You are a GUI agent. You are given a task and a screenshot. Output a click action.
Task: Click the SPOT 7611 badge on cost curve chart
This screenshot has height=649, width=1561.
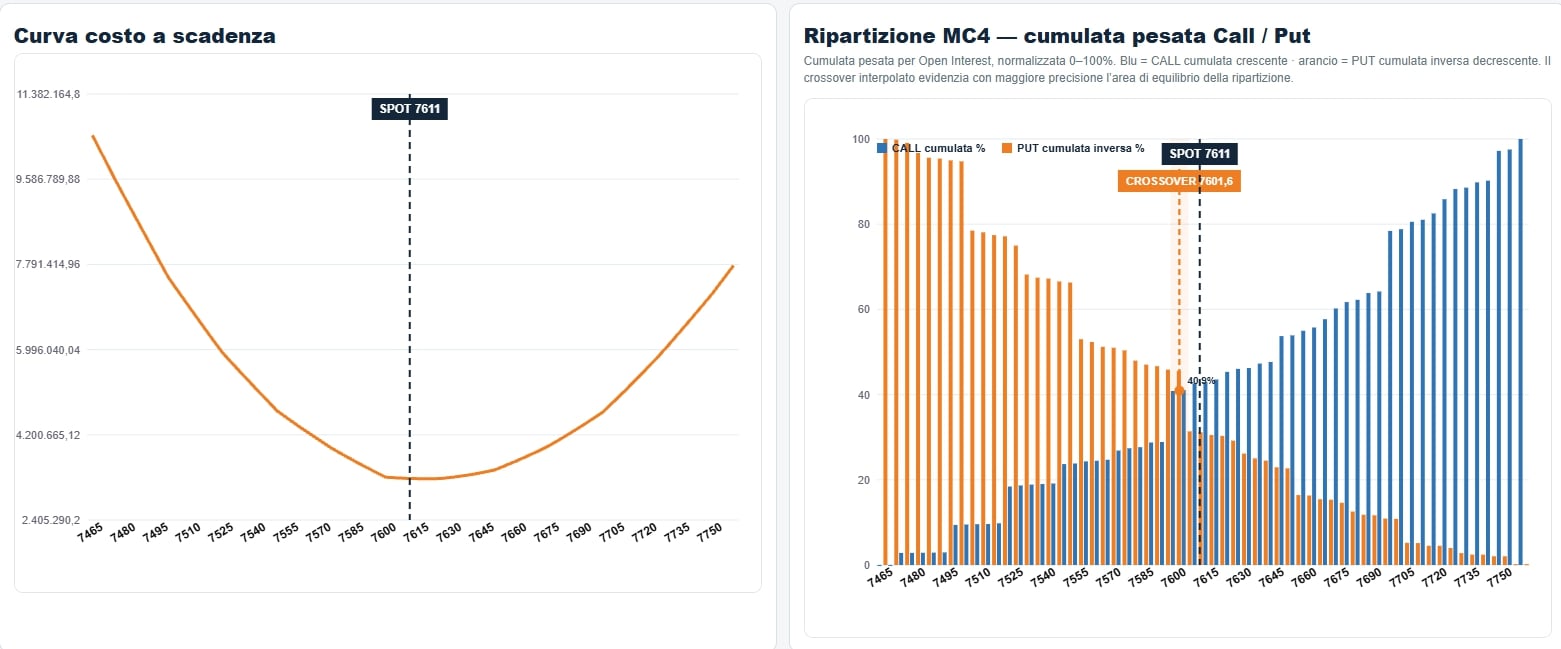pos(409,108)
